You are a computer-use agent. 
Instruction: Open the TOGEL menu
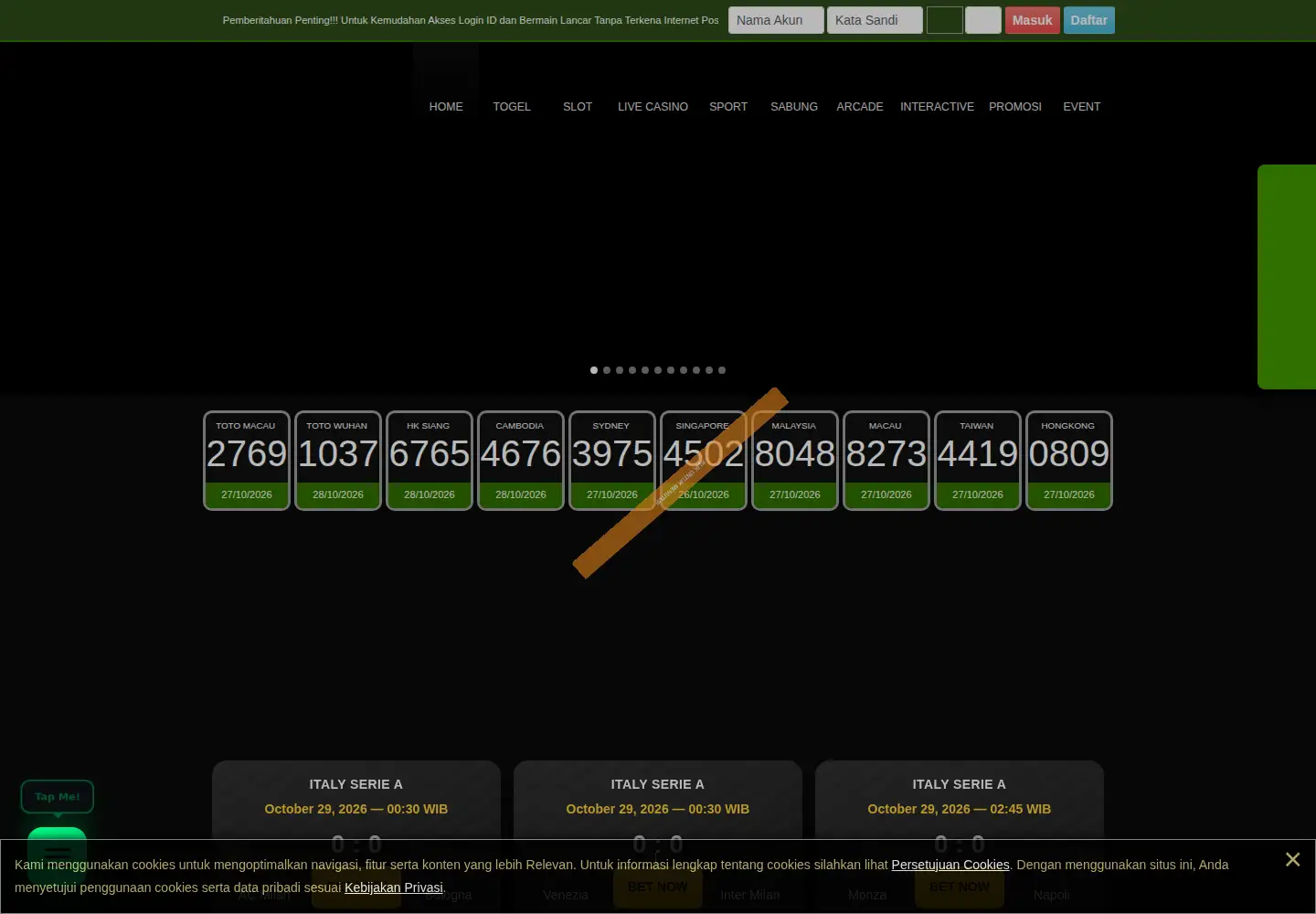(512, 107)
